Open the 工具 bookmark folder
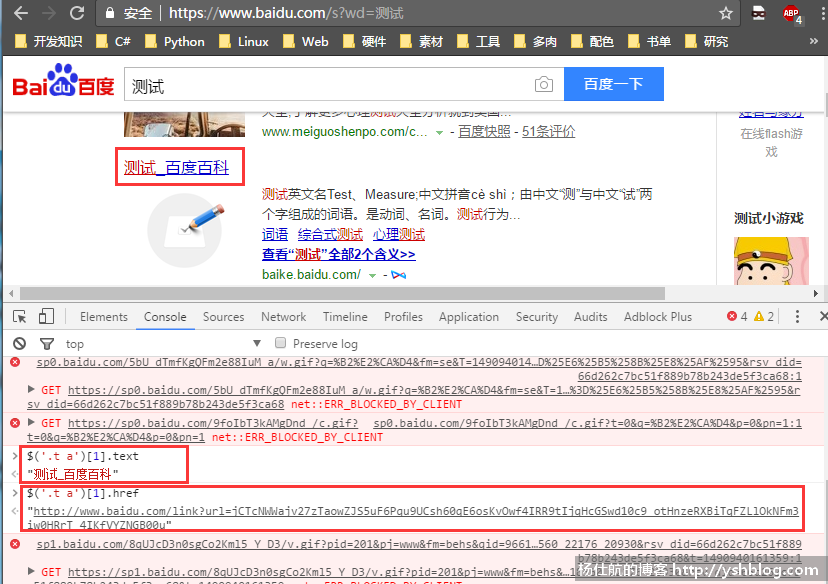This screenshot has width=828, height=584. (x=478, y=42)
